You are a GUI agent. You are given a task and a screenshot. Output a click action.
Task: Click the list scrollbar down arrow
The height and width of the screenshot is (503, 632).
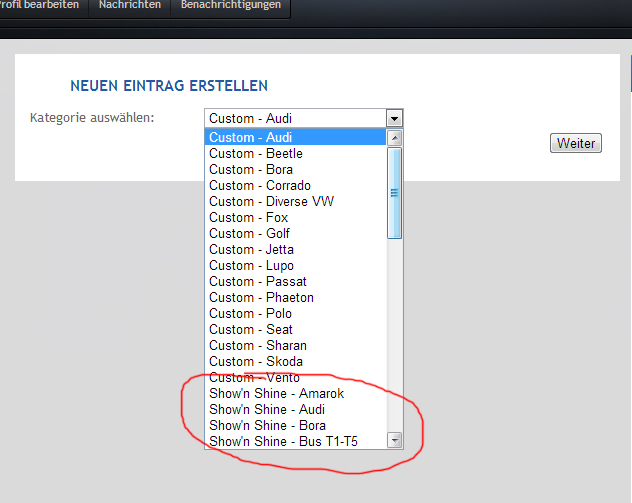[x=394, y=440]
